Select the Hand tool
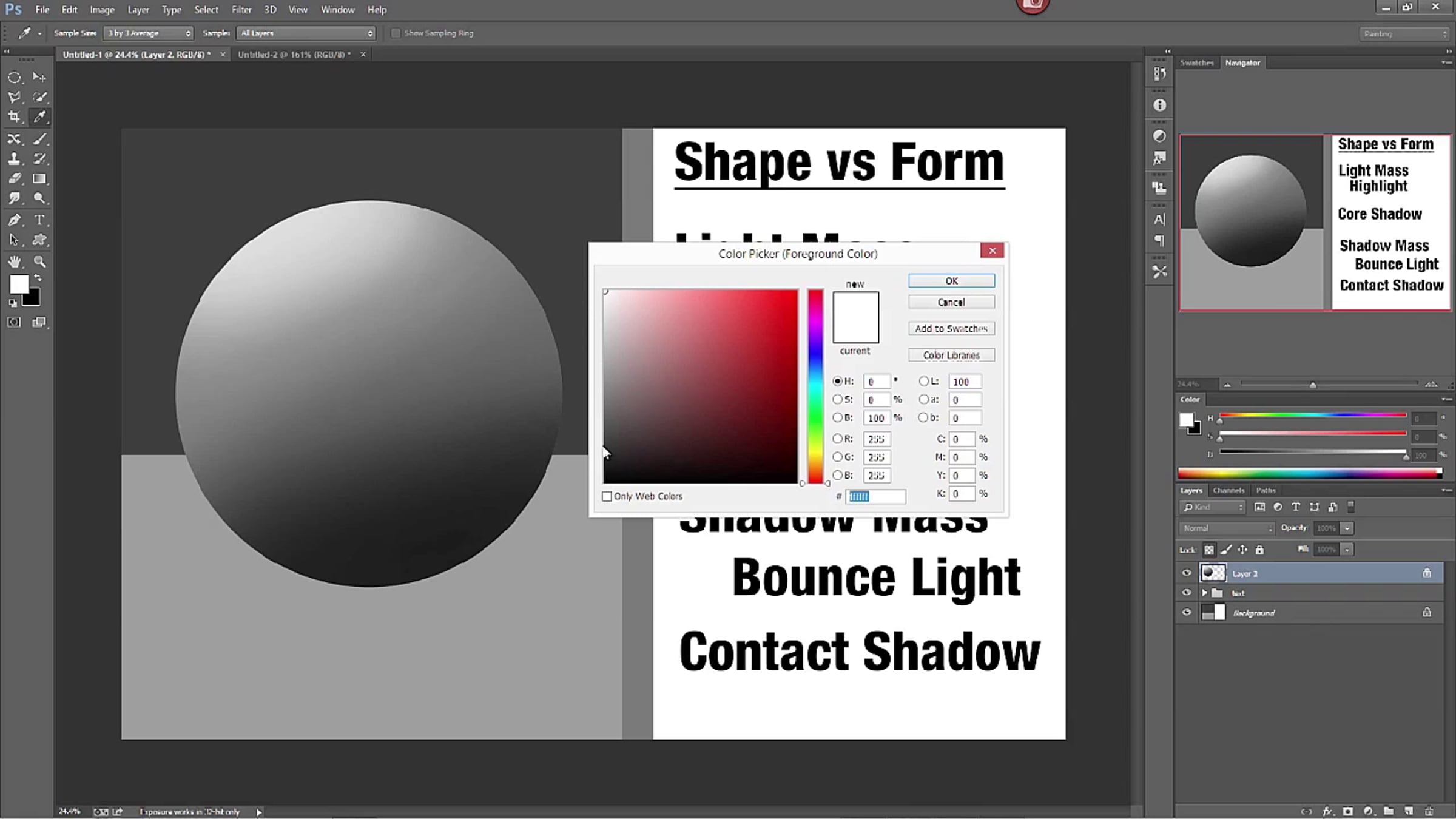The height and width of the screenshot is (819, 1456). (x=14, y=261)
